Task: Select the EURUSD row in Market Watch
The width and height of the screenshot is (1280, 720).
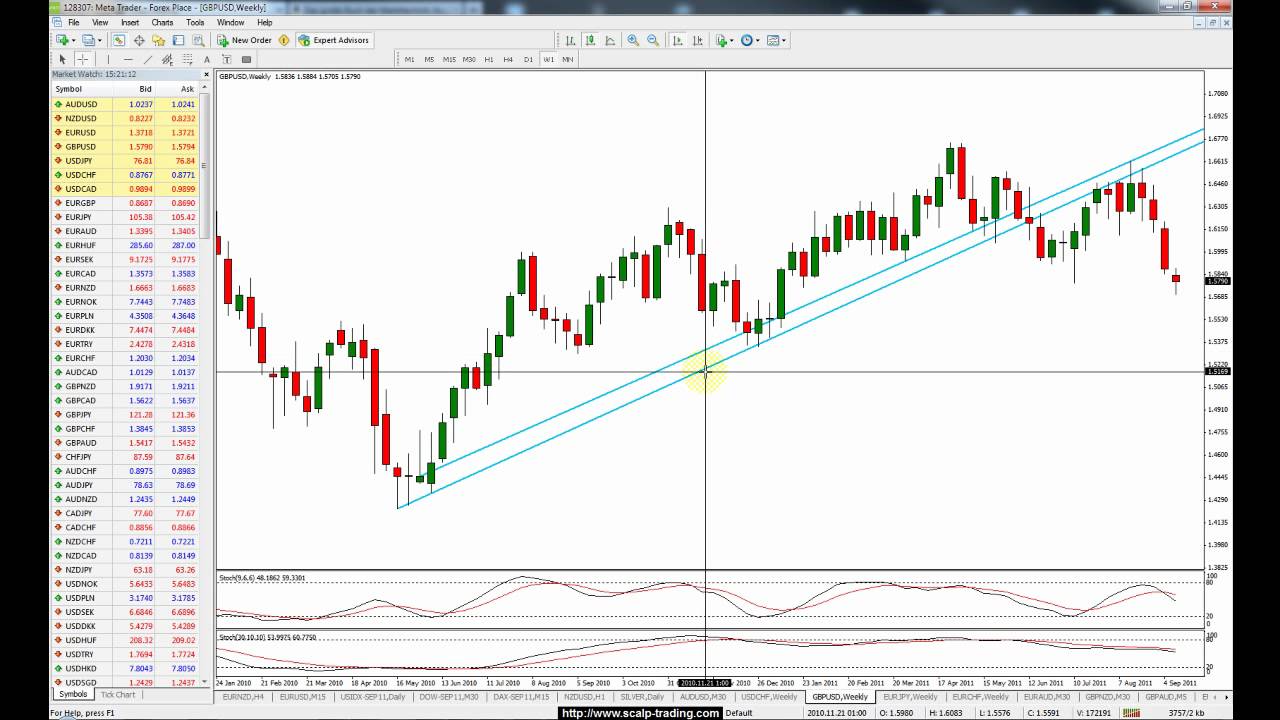Action: click(127, 133)
